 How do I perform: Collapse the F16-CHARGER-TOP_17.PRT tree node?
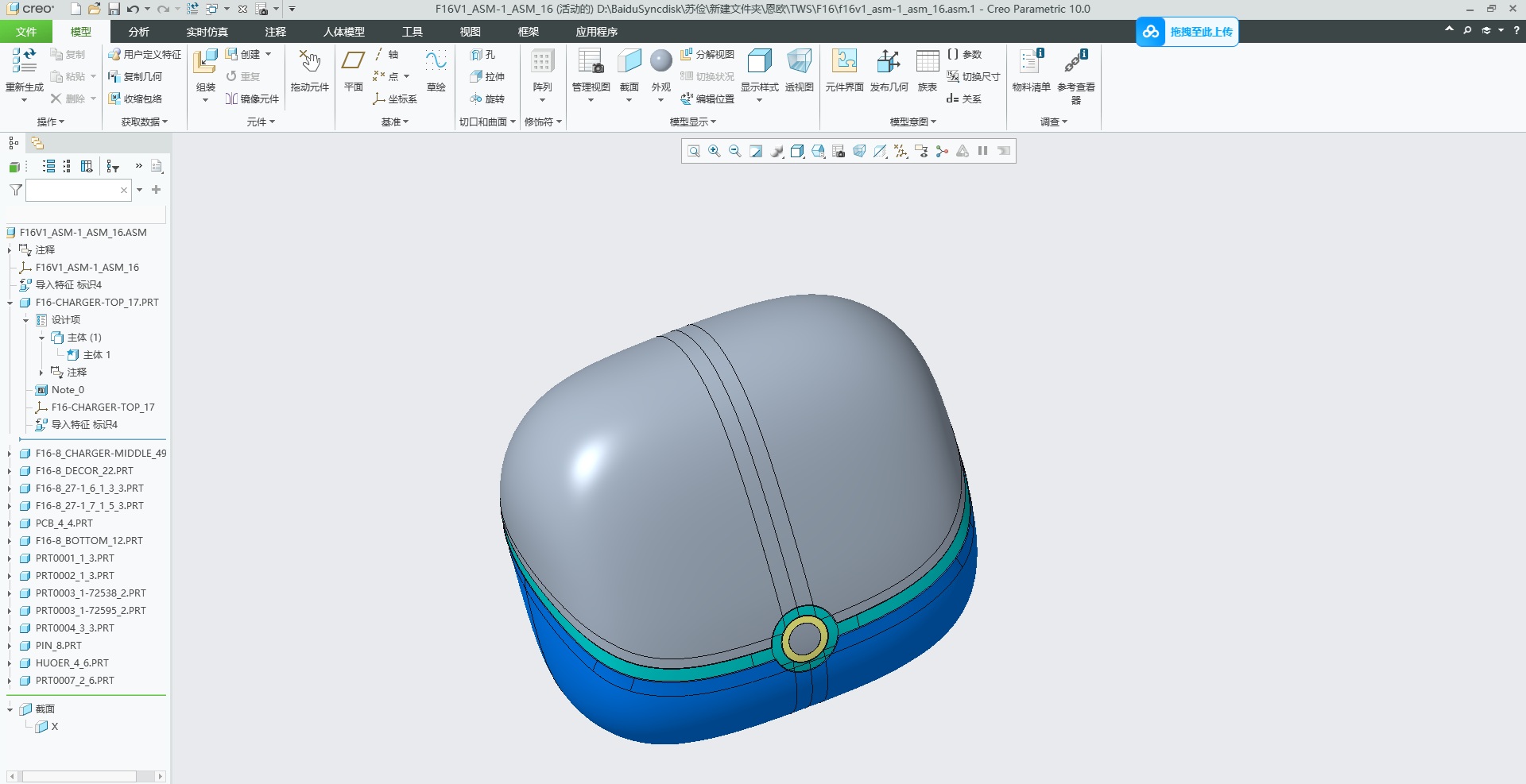(x=9, y=303)
